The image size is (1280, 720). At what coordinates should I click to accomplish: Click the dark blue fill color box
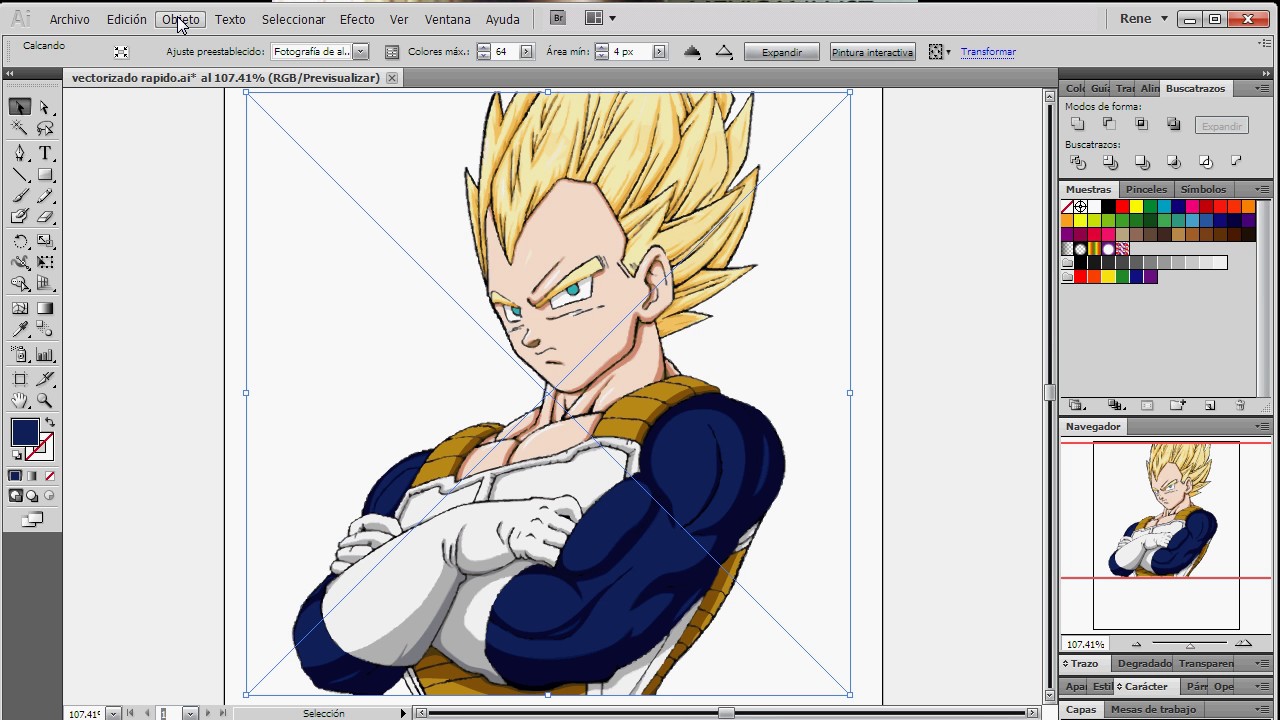[x=25, y=432]
